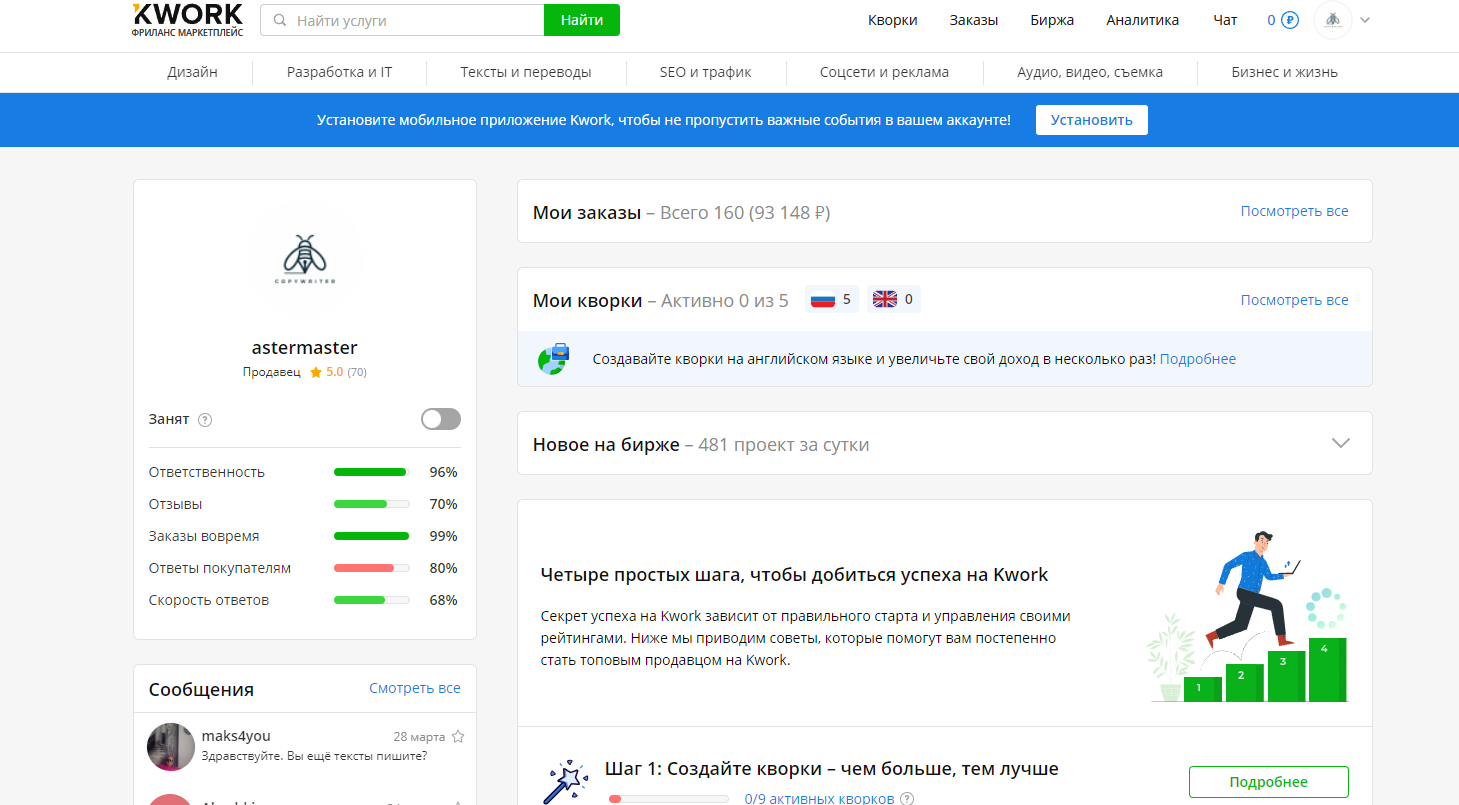1459x805 pixels.
Task: Star the maks4you message
Action: click(458, 736)
